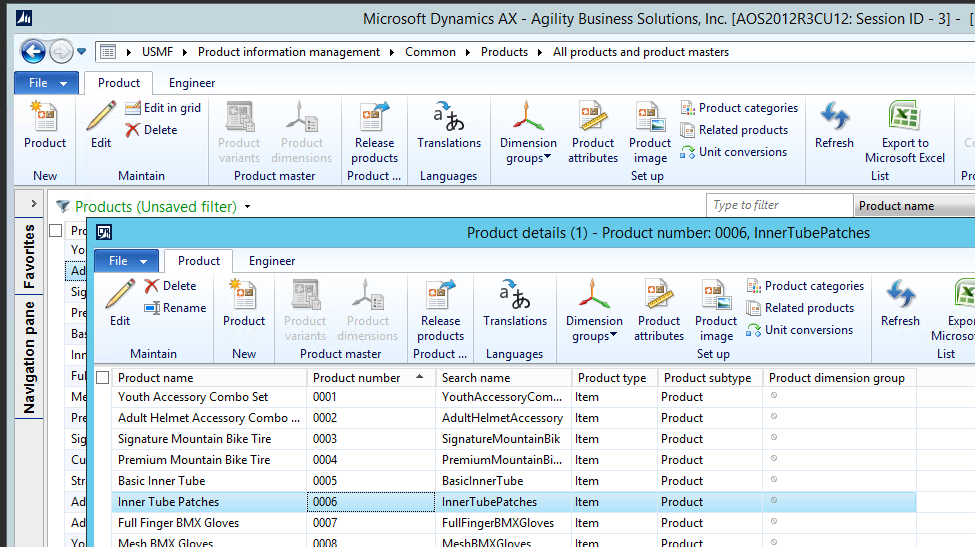Click Search name column header
The height and width of the screenshot is (547, 975).
click(504, 378)
